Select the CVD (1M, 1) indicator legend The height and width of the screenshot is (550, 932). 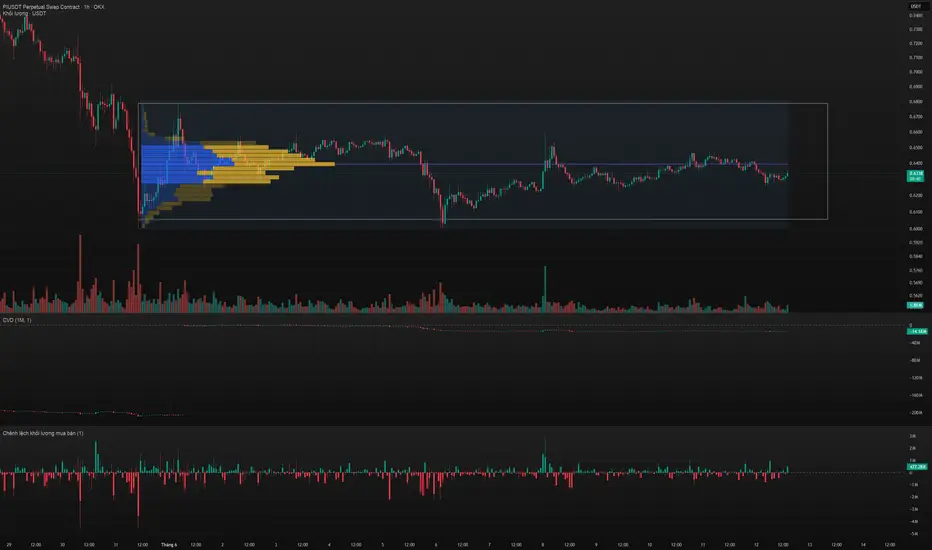pos(17,320)
